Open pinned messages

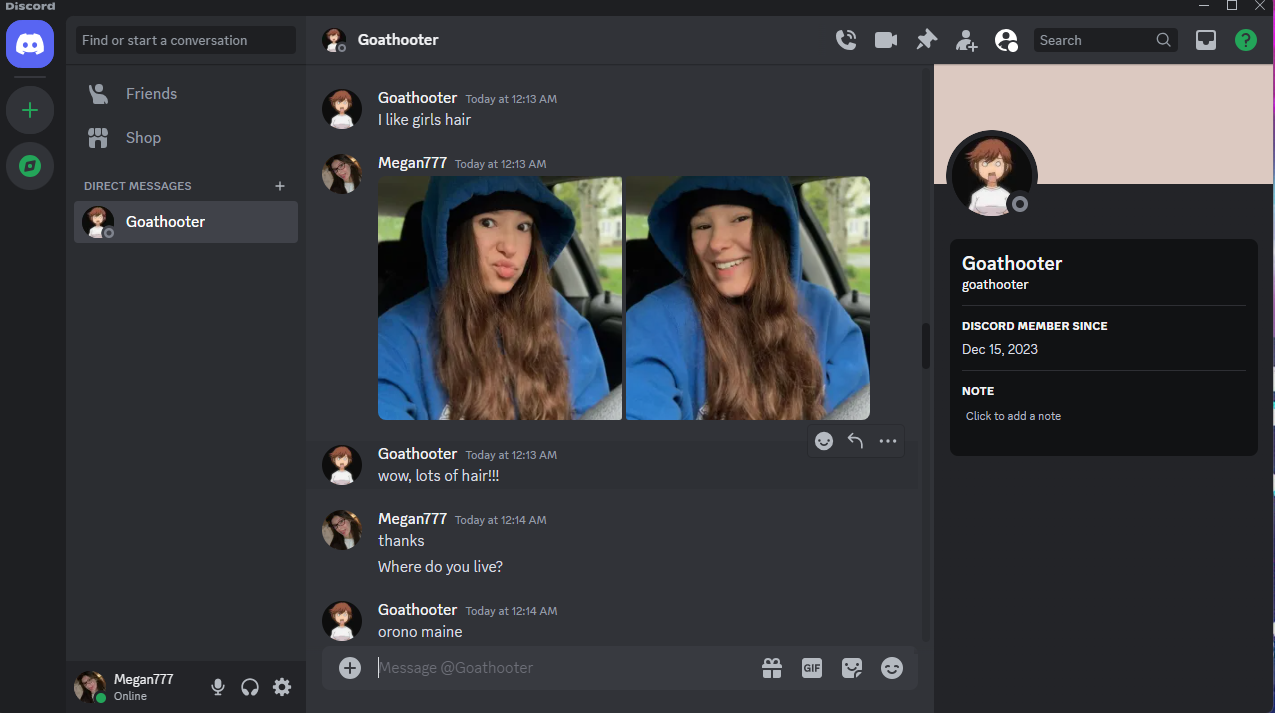[927, 40]
